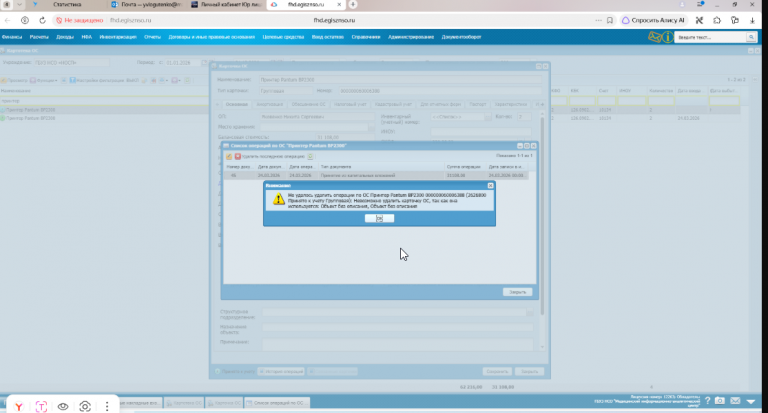Image resolution: width=768 pixels, height=413 pixels.
Task: Click the yellow info icon in header
Action: tap(667, 37)
